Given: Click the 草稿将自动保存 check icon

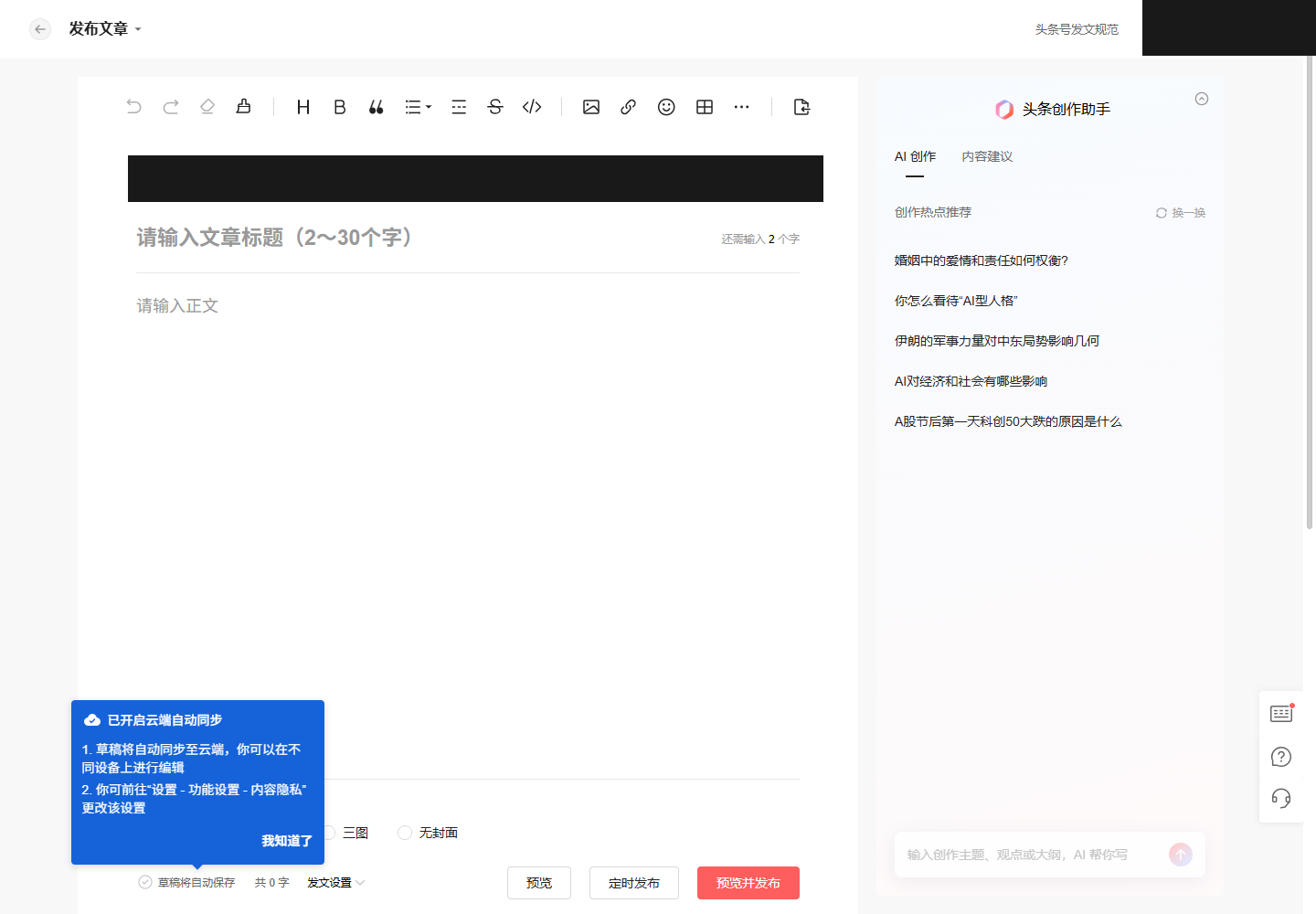Looking at the screenshot, I should point(144,882).
